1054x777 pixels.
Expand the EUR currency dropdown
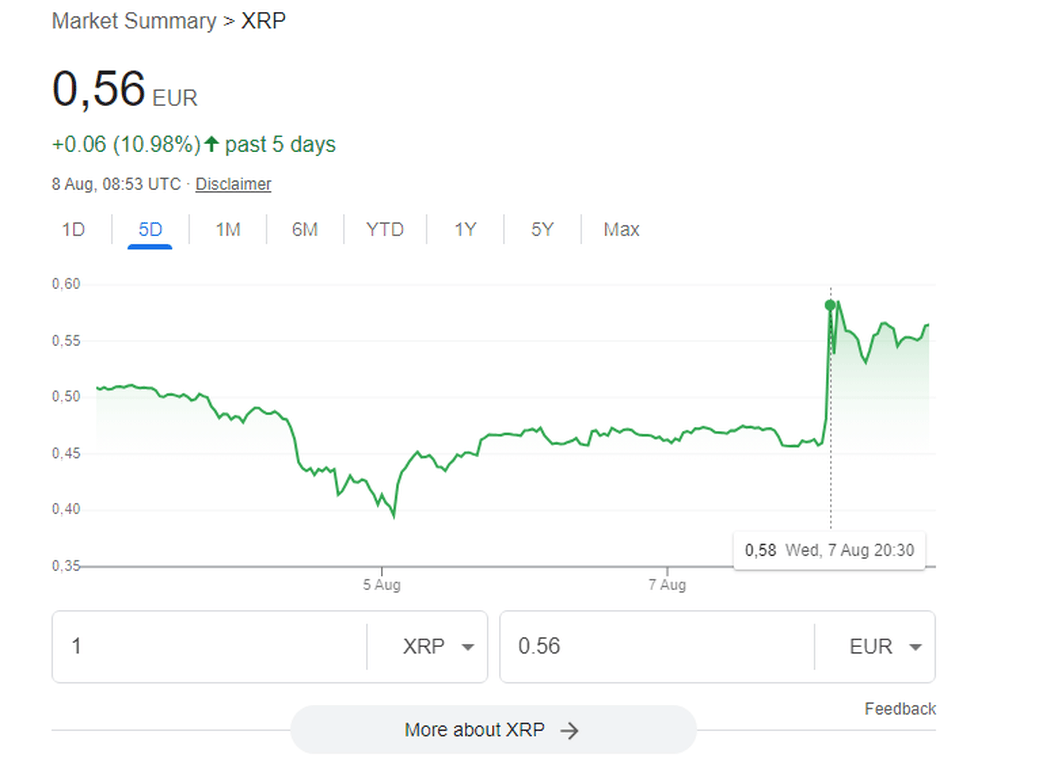885,647
